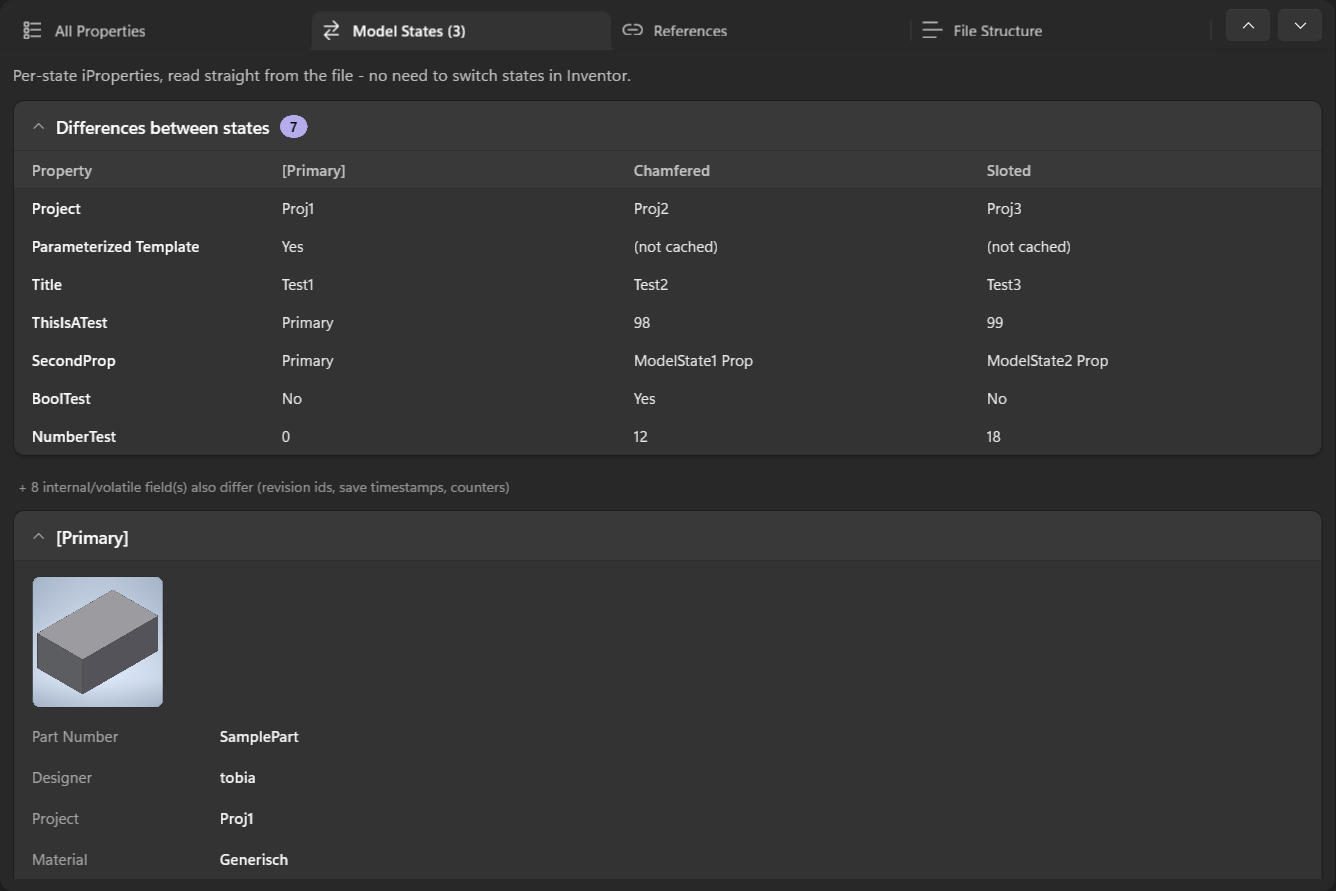The image size is (1336, 891).
Task: Click the value 99 in ThisIsATest row
Action: 995,323
